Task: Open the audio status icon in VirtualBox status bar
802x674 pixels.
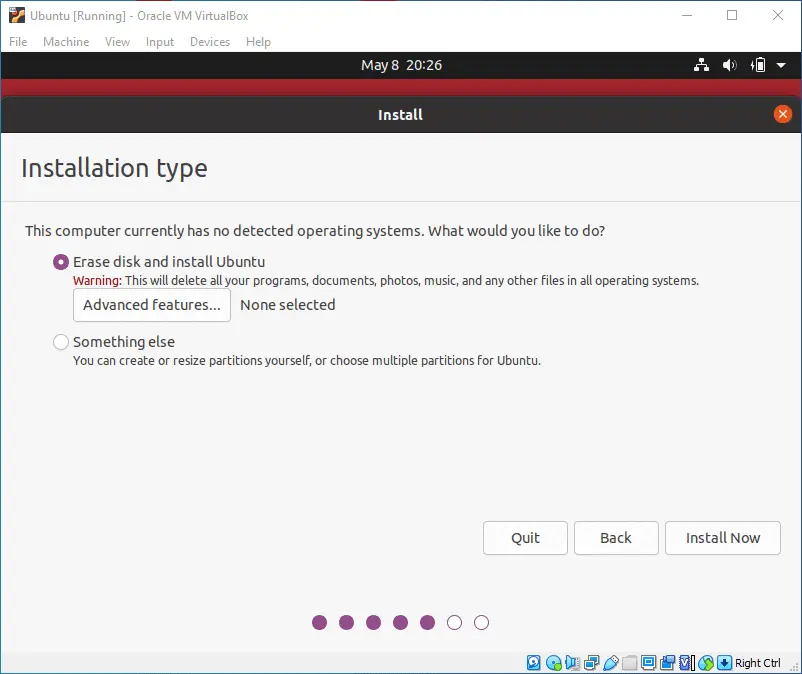Action: [572, 663]
